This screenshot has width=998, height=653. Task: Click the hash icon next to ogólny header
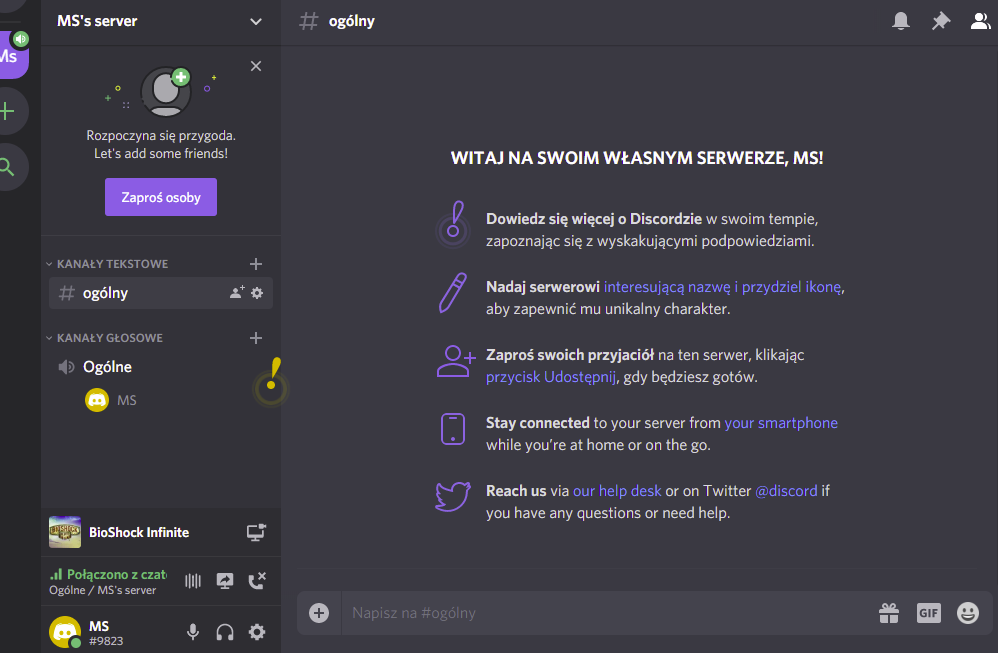(309, 21)
